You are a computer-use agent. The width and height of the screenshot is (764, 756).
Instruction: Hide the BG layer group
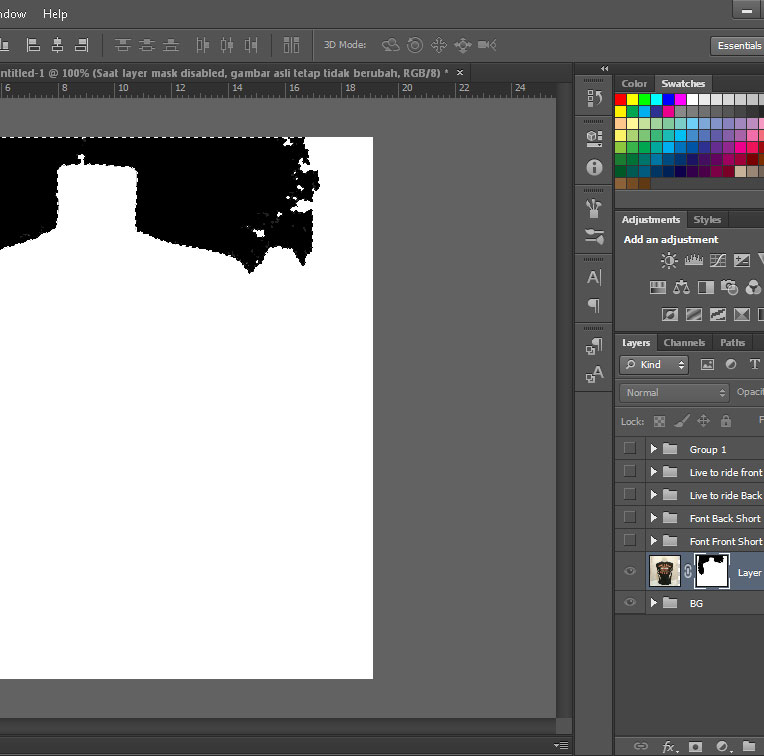(x=629, y=603)
